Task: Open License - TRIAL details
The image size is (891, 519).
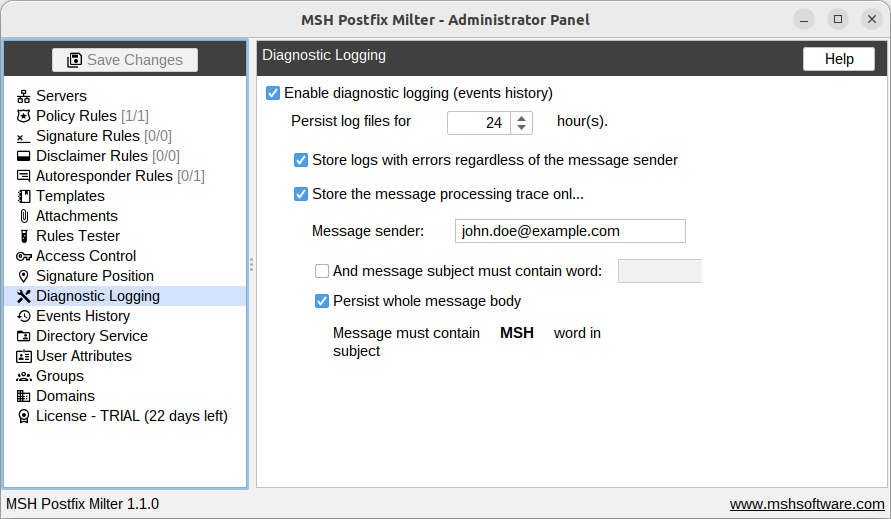Action: [132, 416]
